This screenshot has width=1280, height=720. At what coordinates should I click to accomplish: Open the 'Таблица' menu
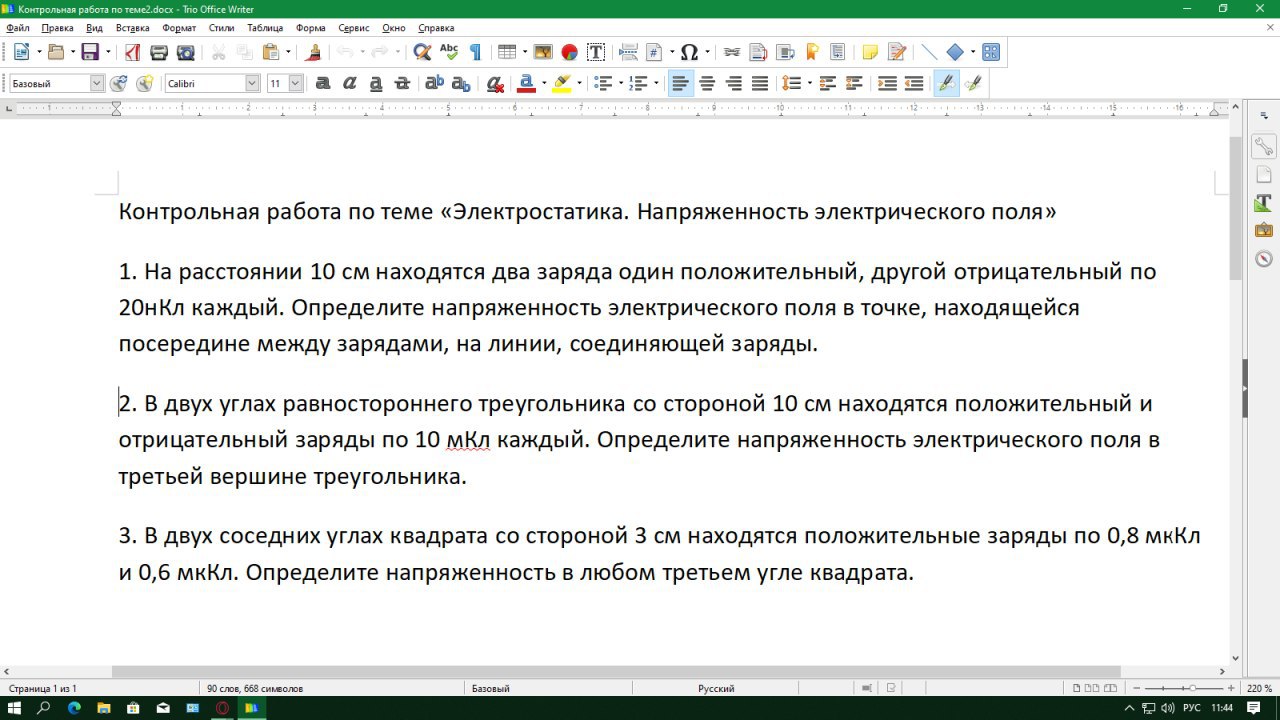[265, 28]
